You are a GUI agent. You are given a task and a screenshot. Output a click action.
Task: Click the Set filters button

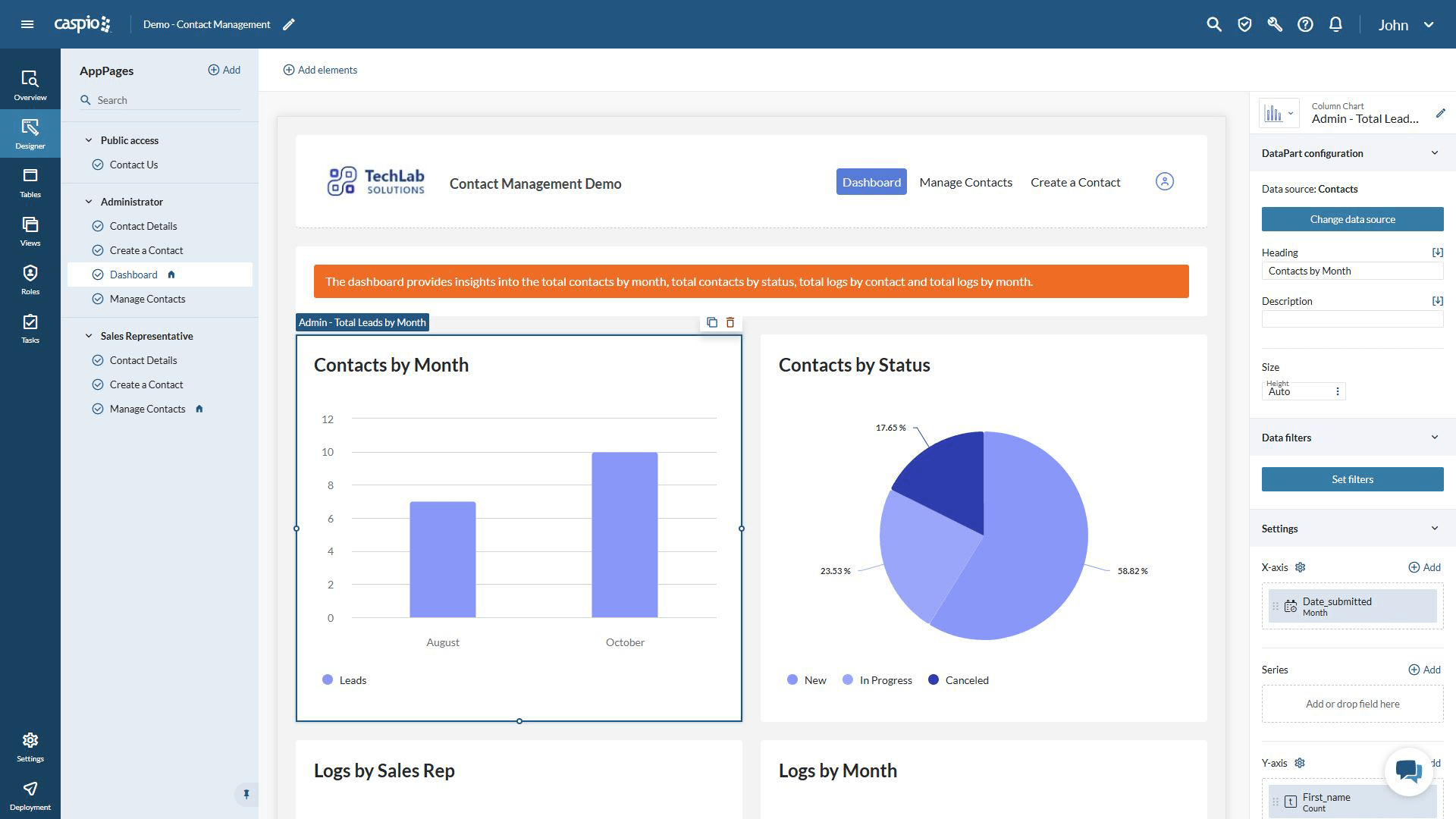click(1352, 479)
